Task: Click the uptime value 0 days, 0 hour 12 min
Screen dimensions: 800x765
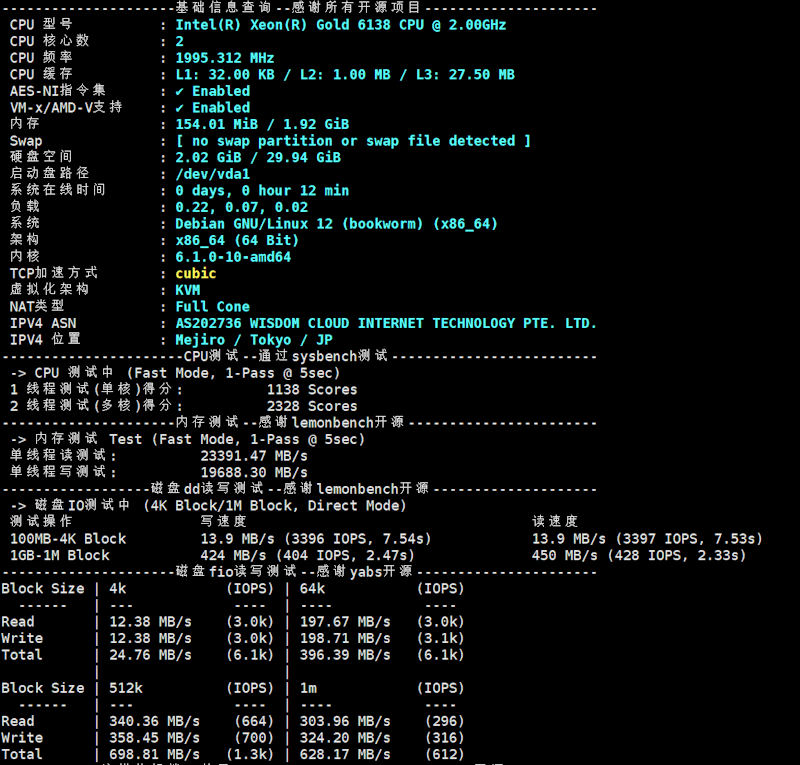Action: tap(262, 190)
